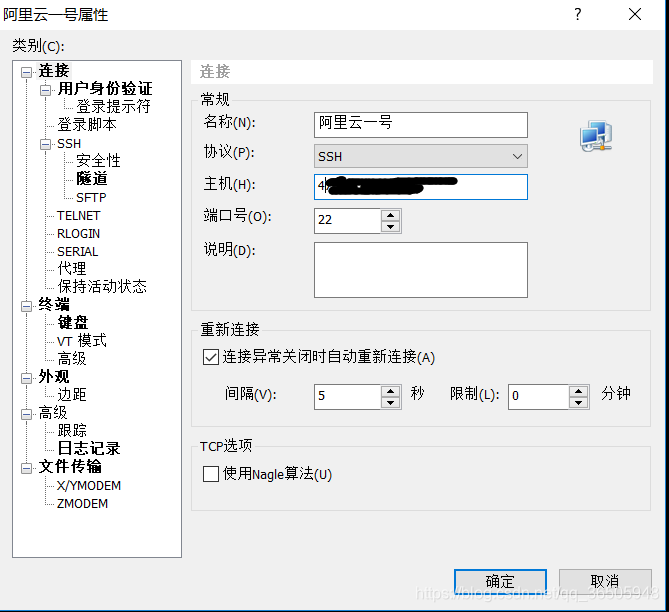Click the 主机 host input field
The height and width of the screenshot is (612, 669).
point(421,187)
